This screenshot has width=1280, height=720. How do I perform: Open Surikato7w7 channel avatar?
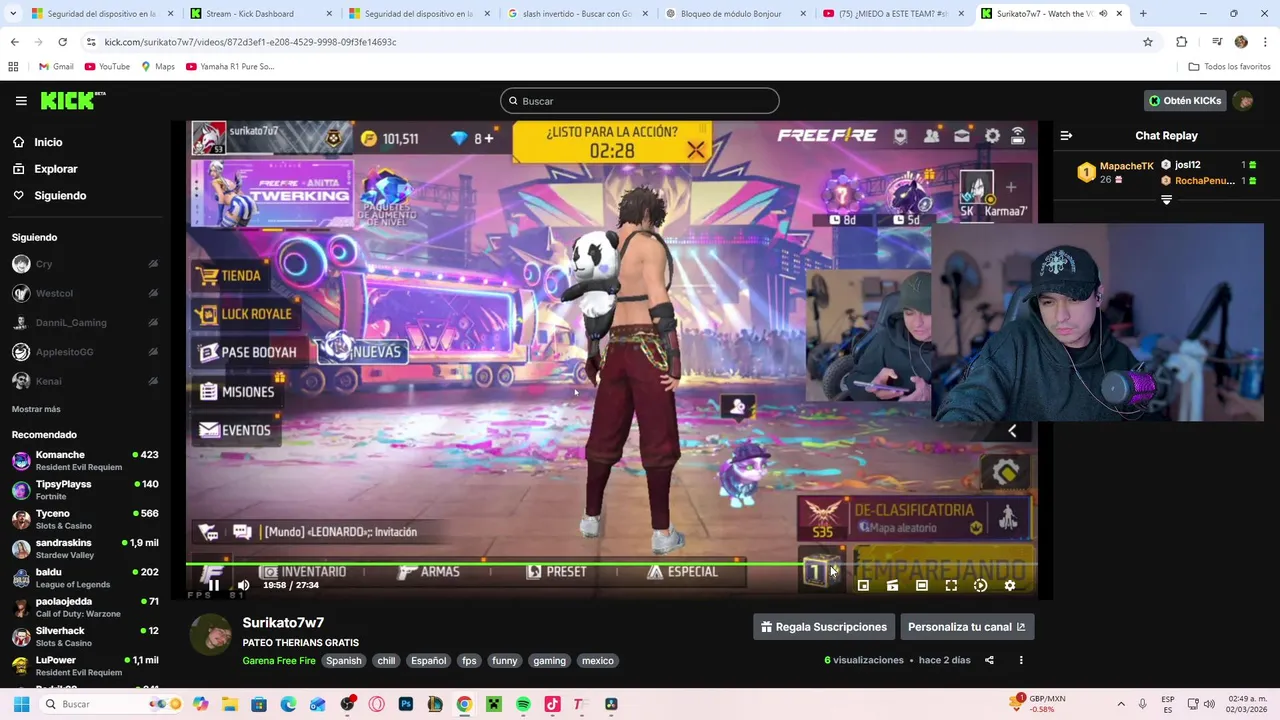(x=211, y=634)
